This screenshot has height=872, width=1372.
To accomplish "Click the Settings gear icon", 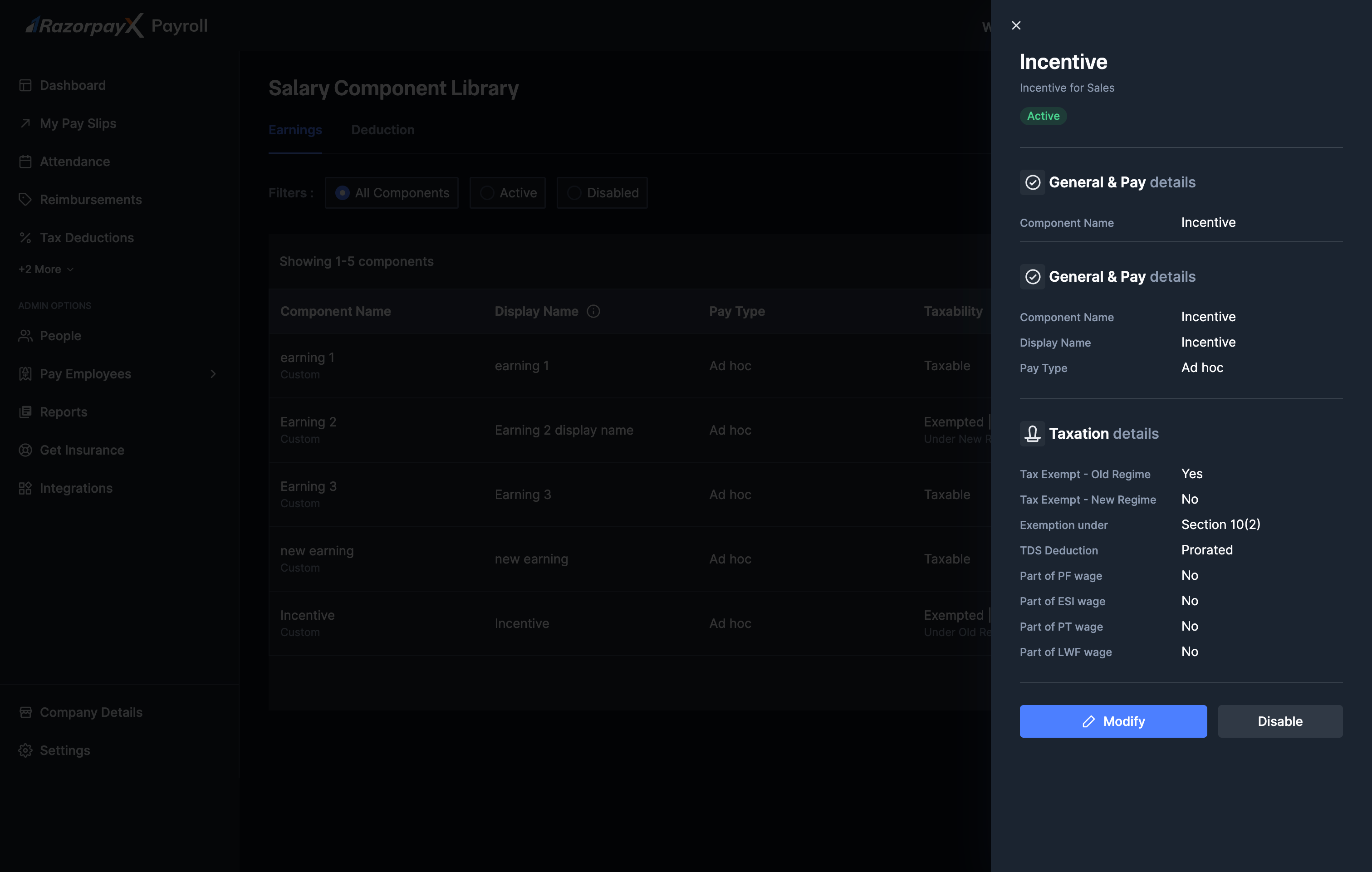I will click(25, 750).
